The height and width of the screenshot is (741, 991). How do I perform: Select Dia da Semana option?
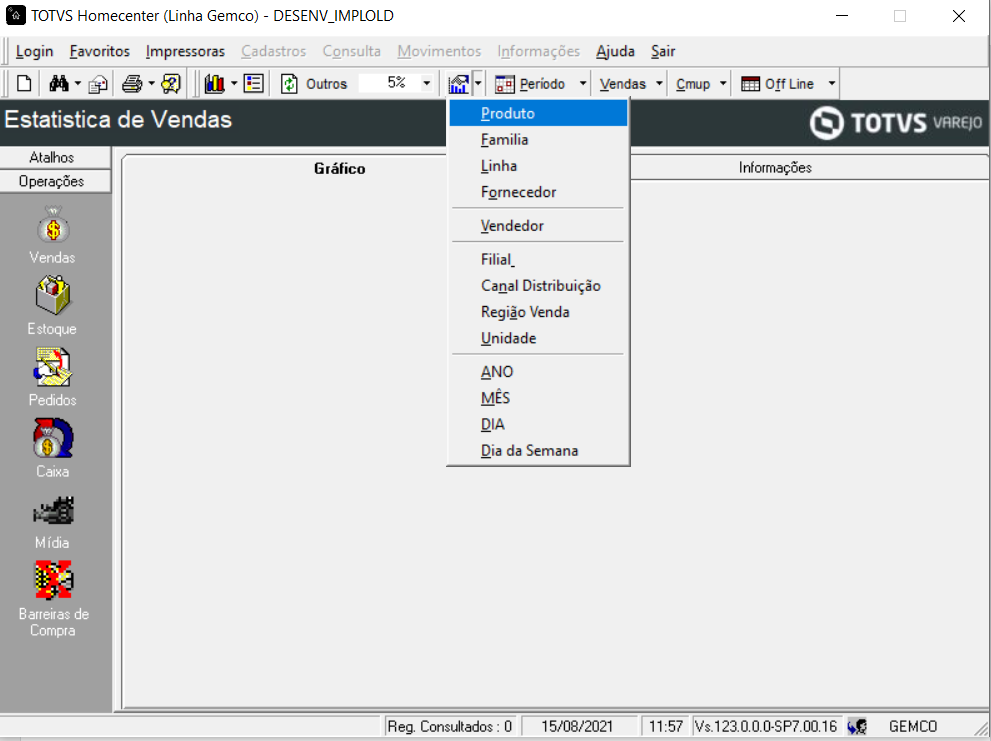[538, 451]
